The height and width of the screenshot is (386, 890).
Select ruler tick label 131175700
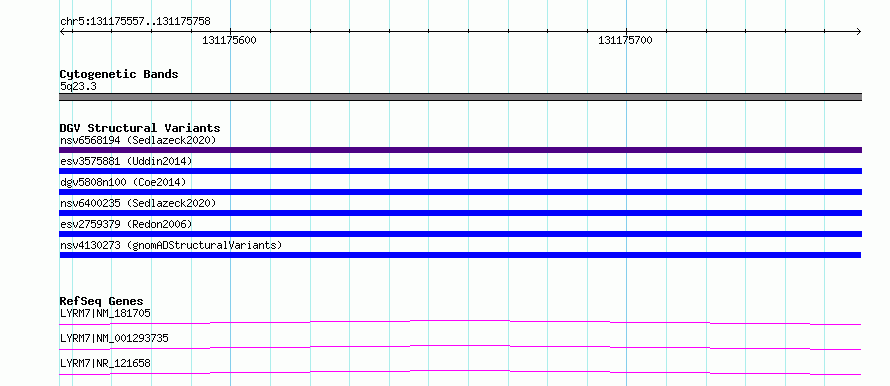click(x=625, y=40)
